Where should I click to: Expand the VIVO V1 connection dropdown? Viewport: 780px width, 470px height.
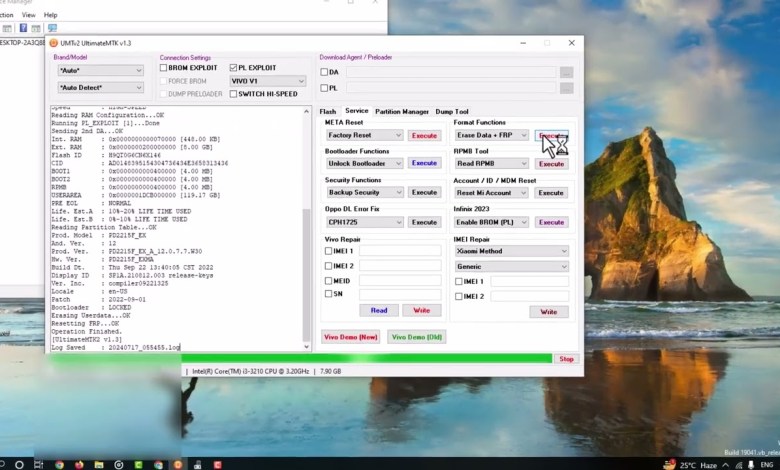[x=300, y=81]
